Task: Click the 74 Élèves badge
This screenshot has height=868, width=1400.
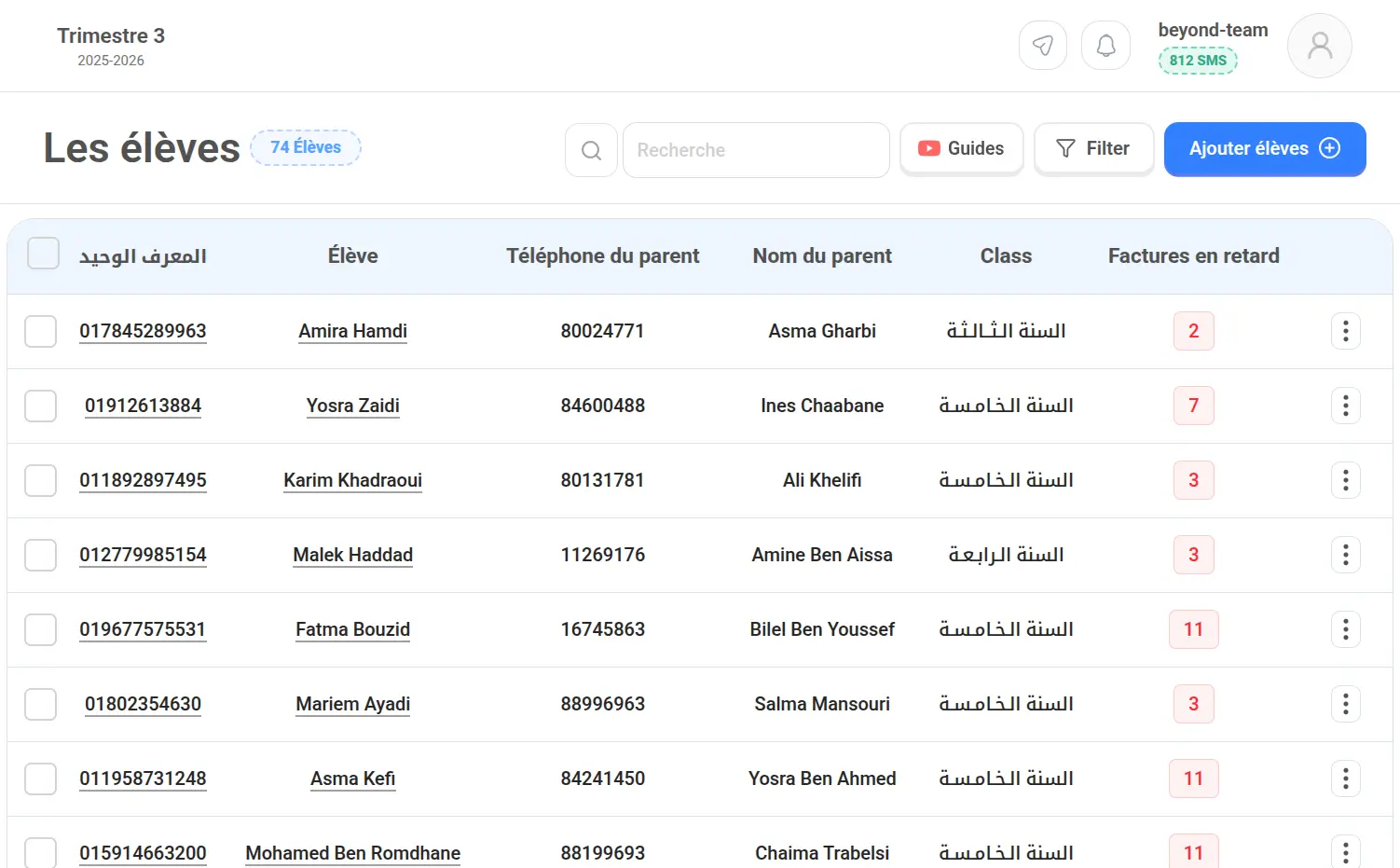Action: click(306, 147)
